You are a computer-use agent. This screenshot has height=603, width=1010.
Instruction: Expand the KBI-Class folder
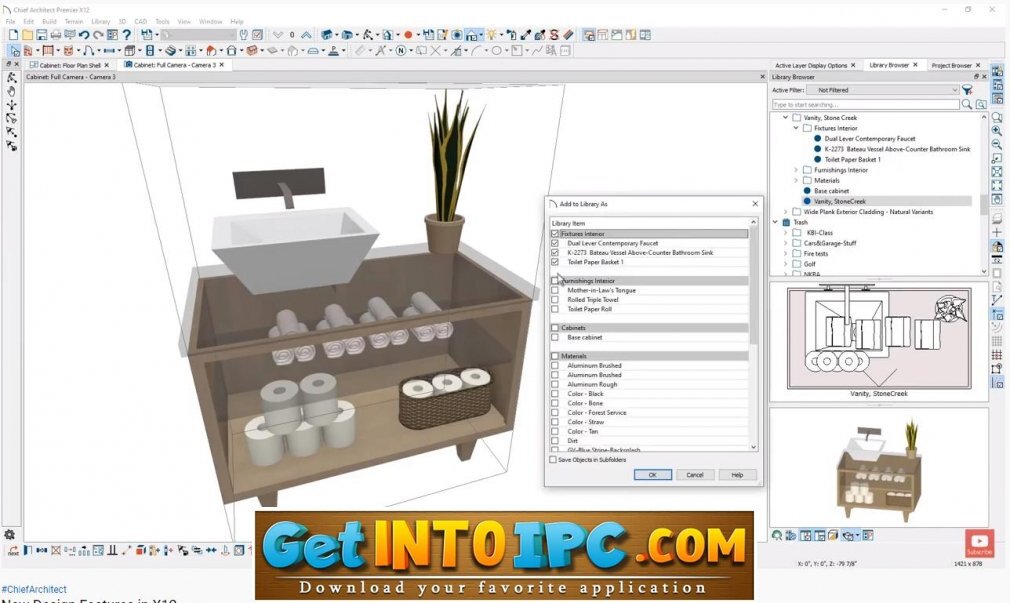point(785,233)
